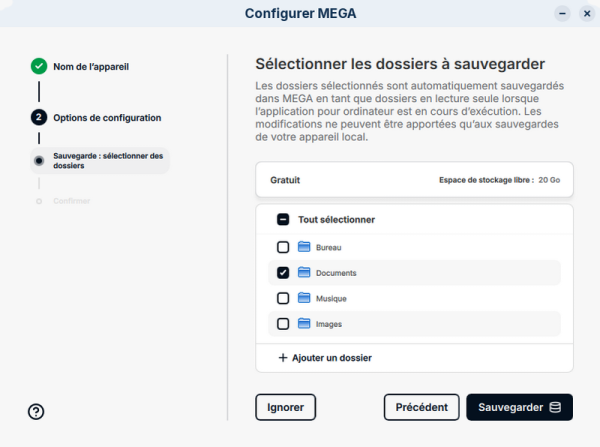Click the Images folder icon
Viewport: 600px width, 447px height.
pyautogui.click(x=305, y=324)
